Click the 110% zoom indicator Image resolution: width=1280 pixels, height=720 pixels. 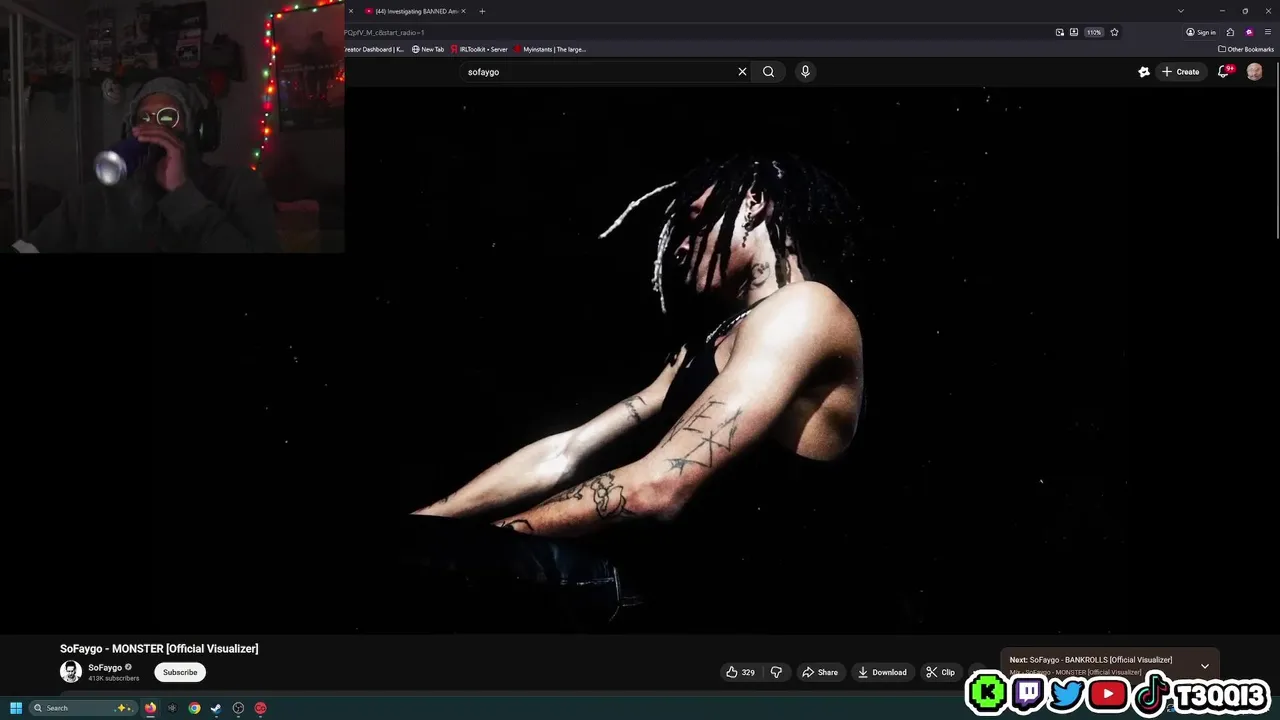(x=1094, y=32)
